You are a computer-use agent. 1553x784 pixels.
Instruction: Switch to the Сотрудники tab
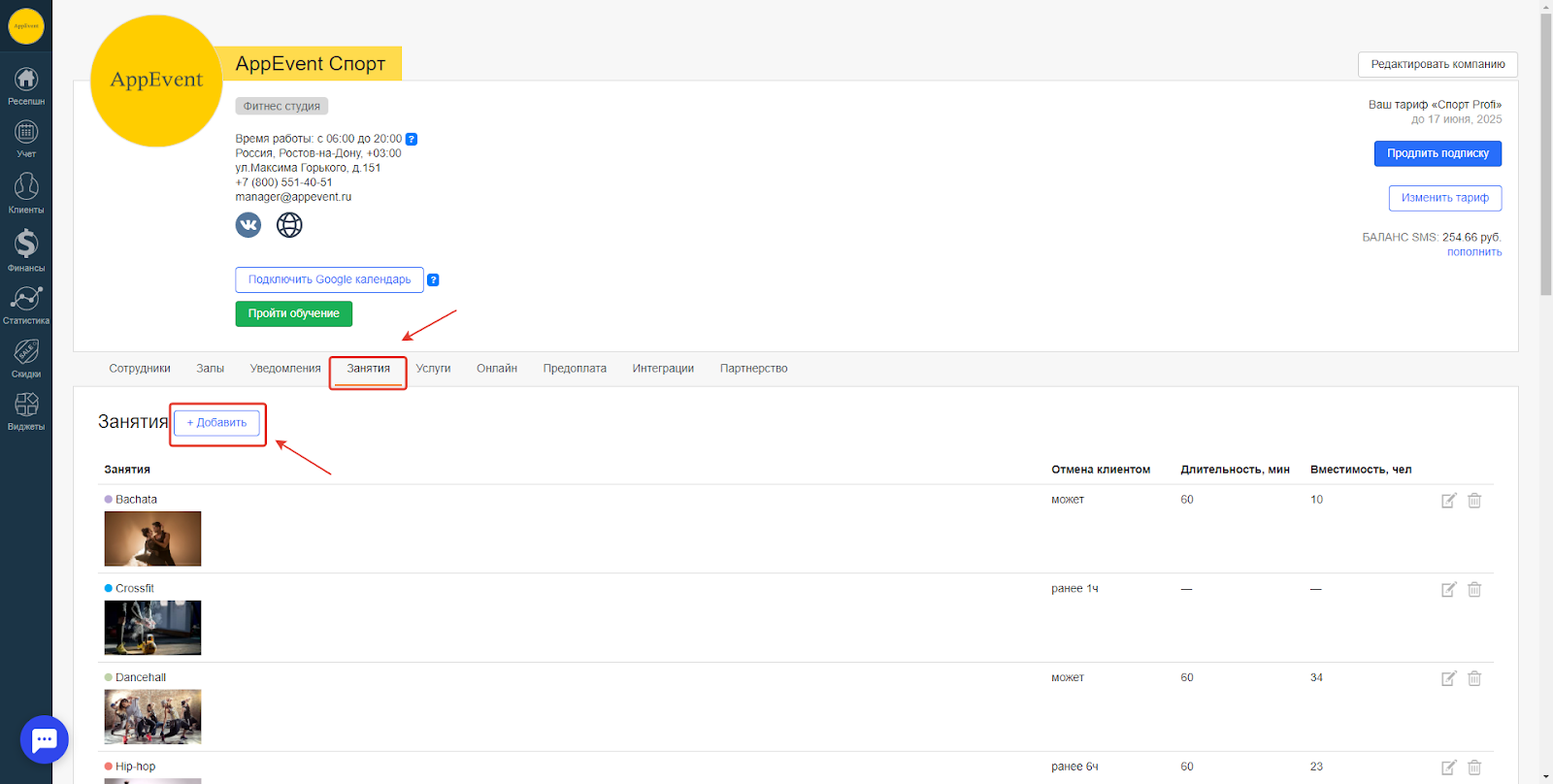pos(140,369)
